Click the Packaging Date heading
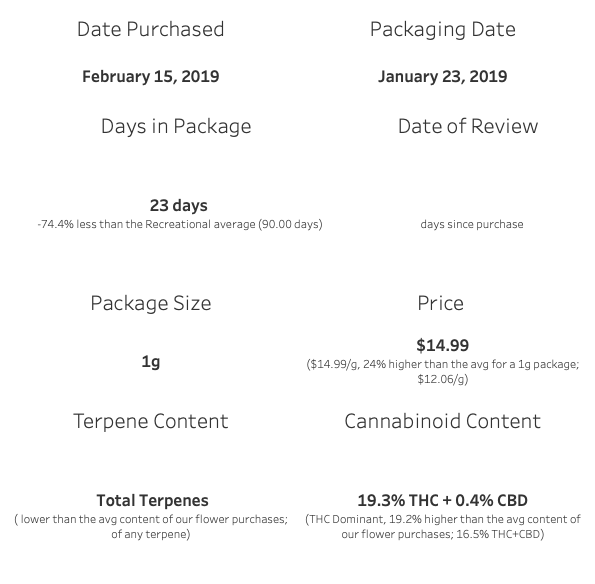This screenshot has width=595, height=584. [x=443, y=30]
